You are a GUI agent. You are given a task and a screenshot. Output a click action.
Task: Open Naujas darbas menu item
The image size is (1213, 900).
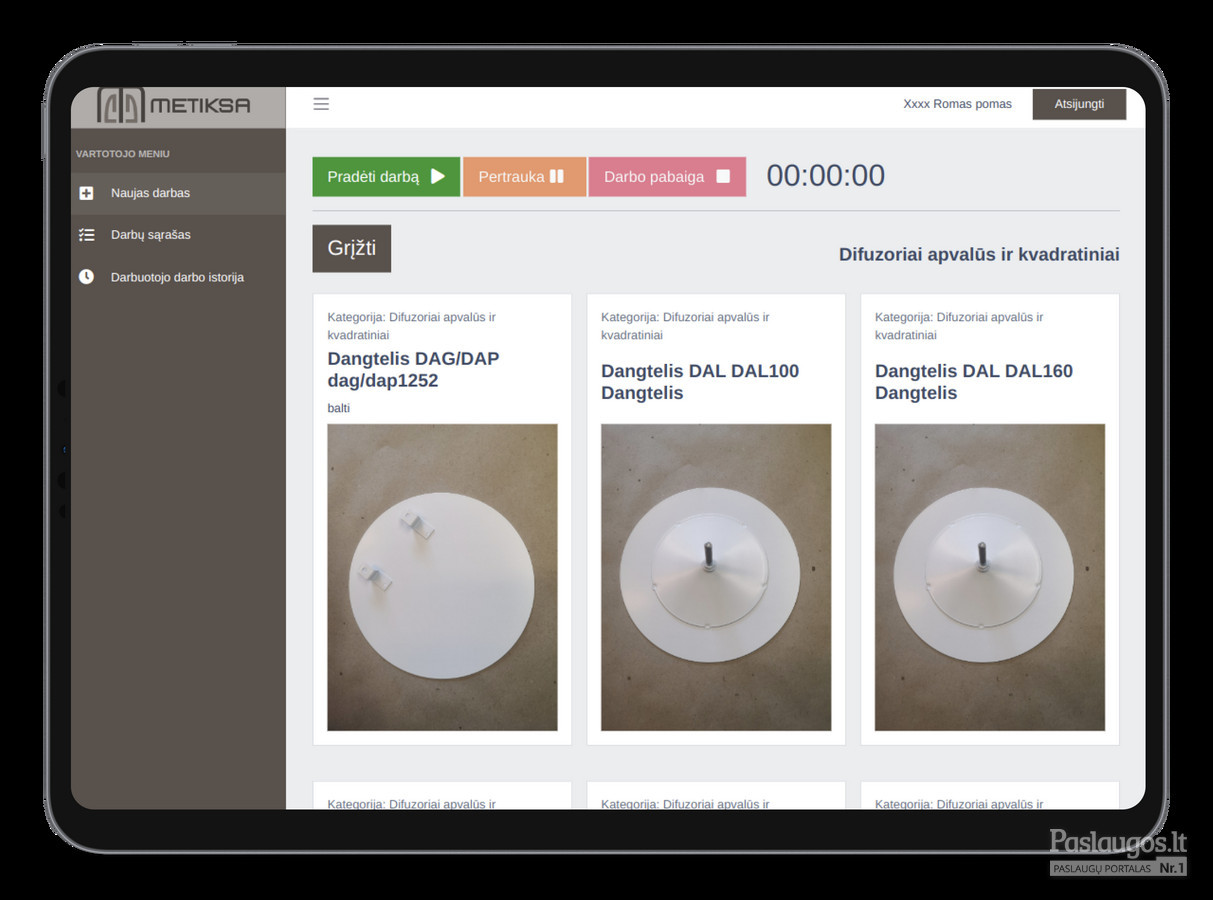pos(178,193)
